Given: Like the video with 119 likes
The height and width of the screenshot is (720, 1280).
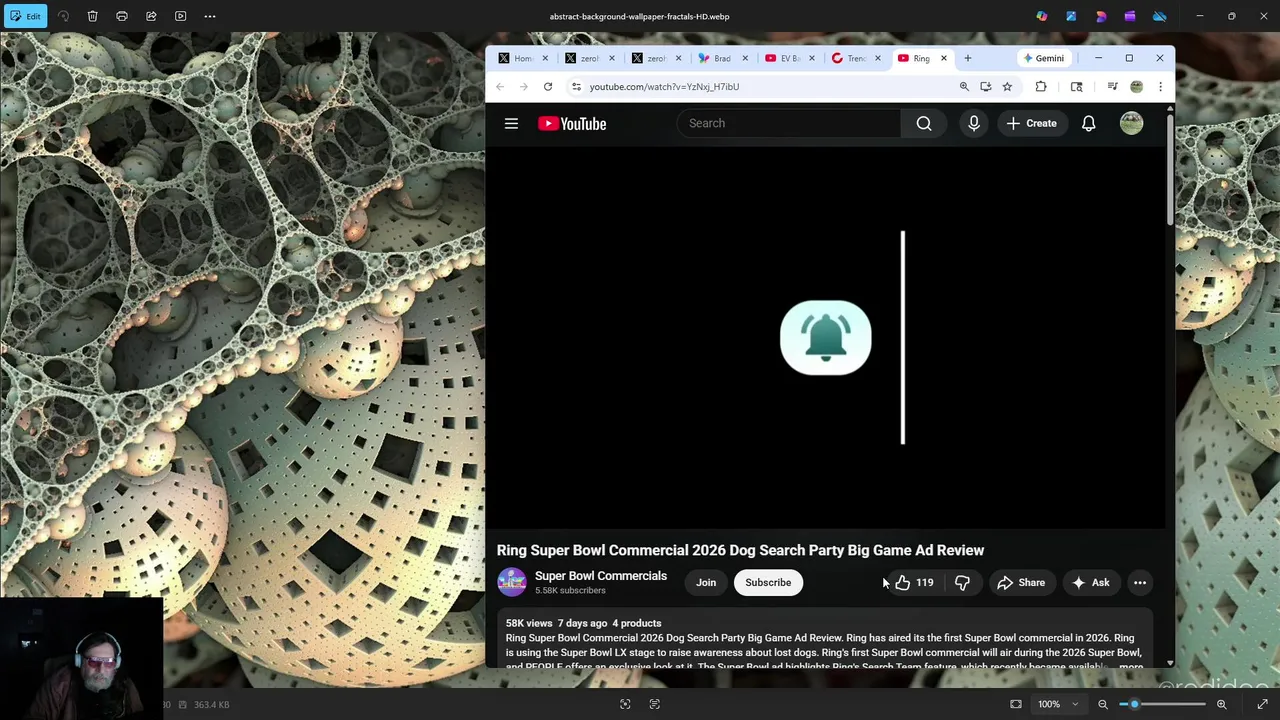Looking at the screenshot, I should click(x=914, y=582).
